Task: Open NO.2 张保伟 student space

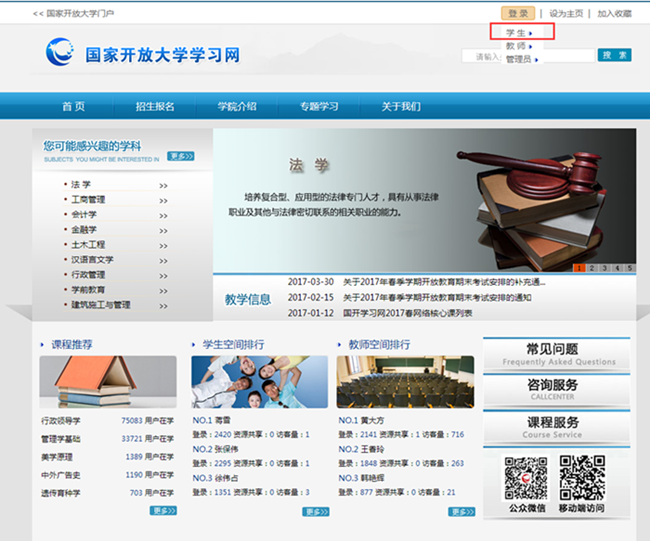Action: coord(215,449)
